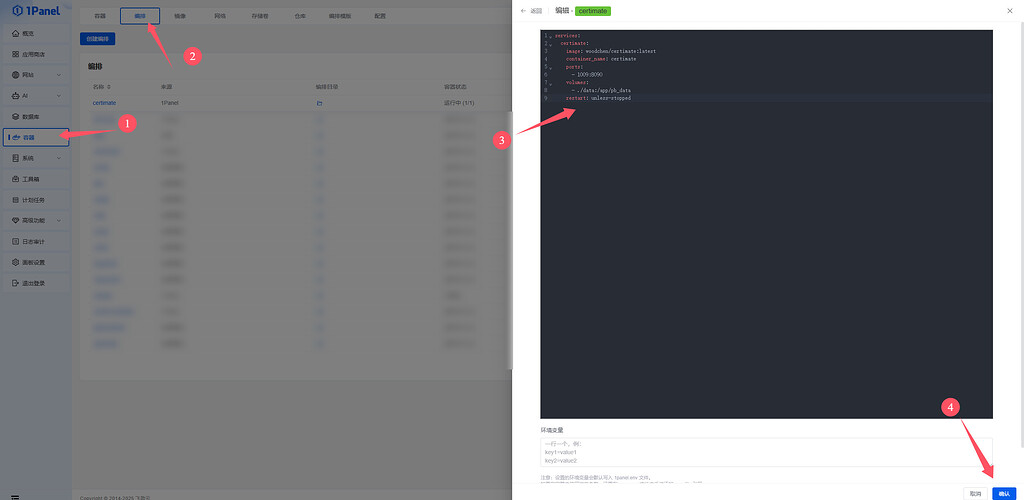
Task: Click the 返回 back arrow in editor drawer
Action: pyautogui.click(x=523, y=10)
